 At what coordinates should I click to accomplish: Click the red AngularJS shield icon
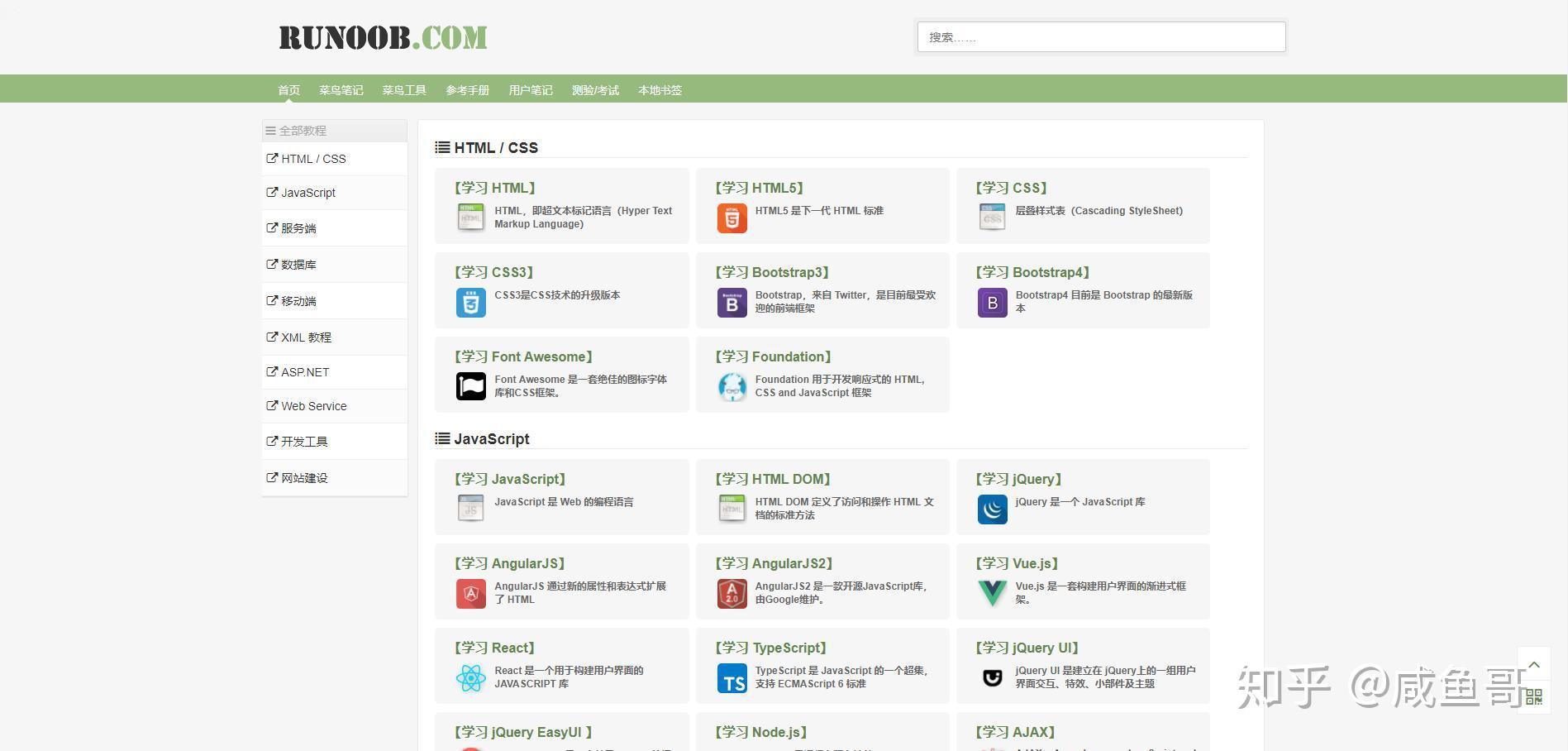pos(471,593)
